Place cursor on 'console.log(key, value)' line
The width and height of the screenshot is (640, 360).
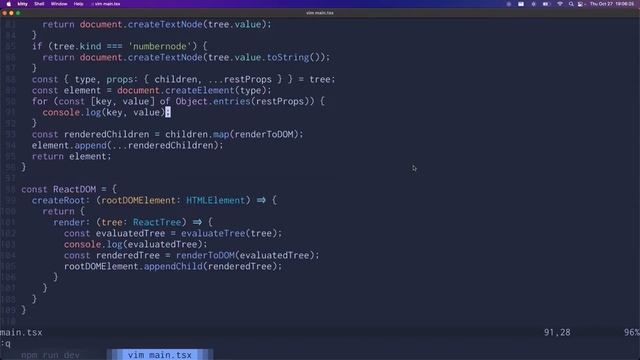[106, 112]
